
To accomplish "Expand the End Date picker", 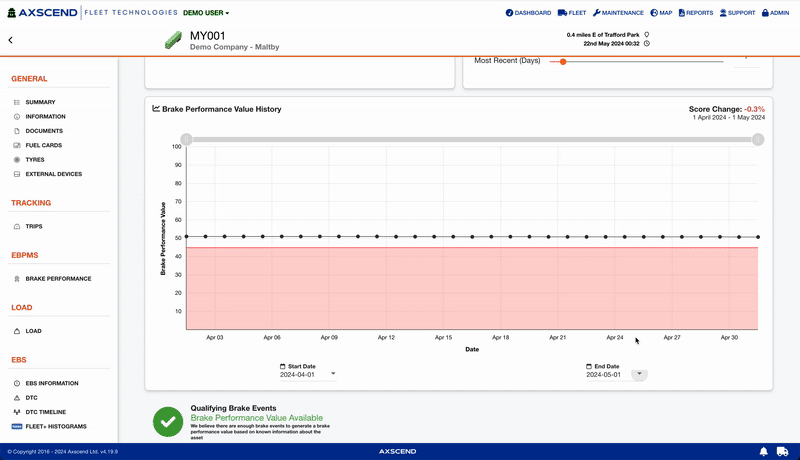I will coord(639,374).
